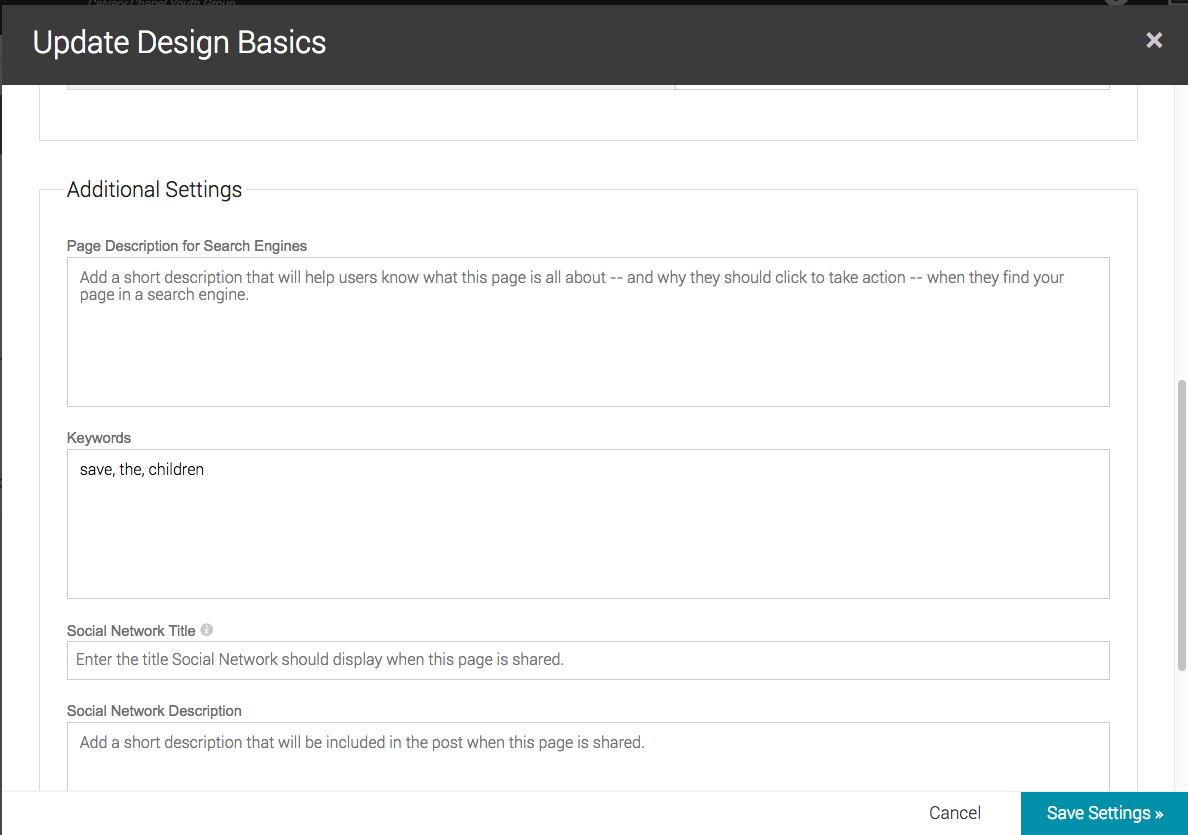Focus the Page Description for Search Engines field
1188x835 pixels.
(588, 330)
